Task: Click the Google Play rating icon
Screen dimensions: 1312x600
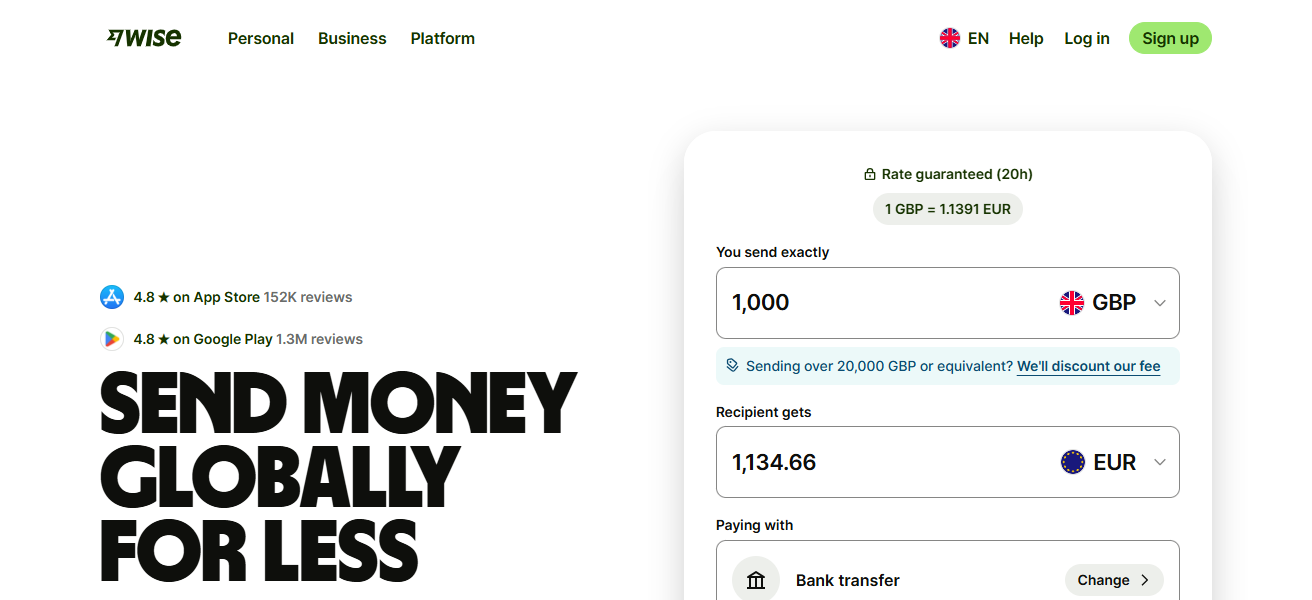Action: (x=111, y=339)
